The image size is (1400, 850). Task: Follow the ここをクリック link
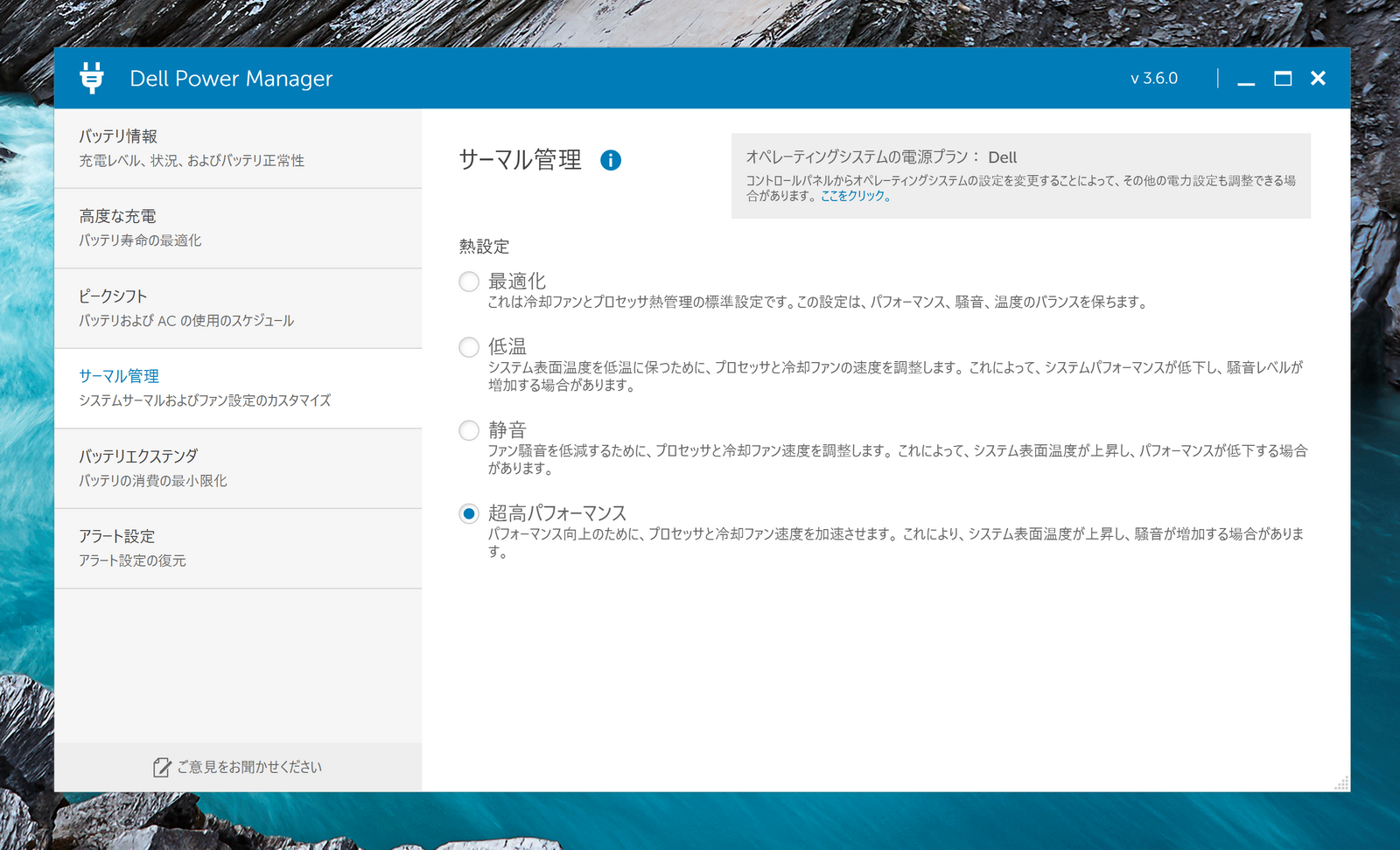coord(856,196)
